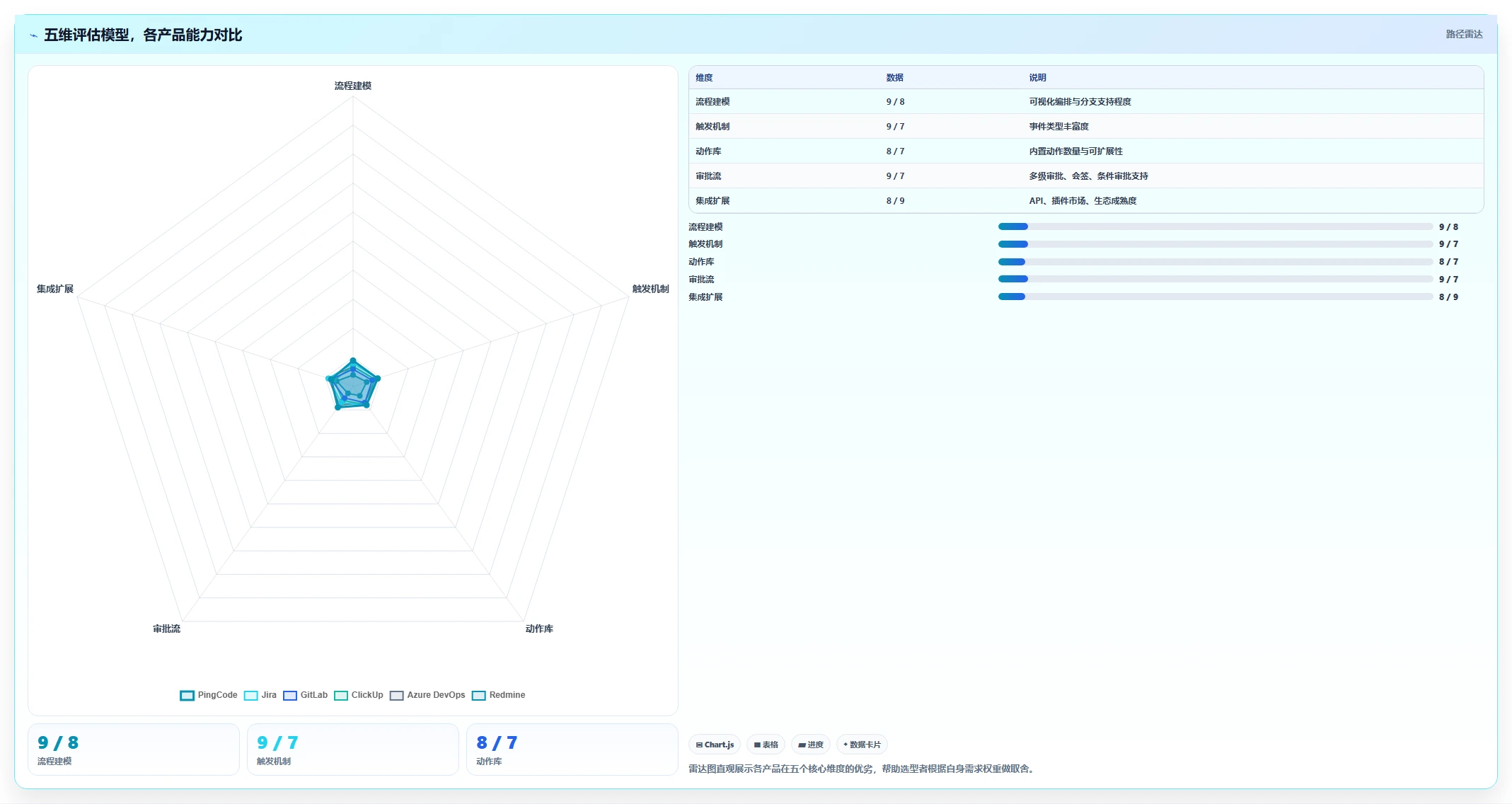Click the 审批流 progress bar
Image resolution: width=1512 pixels, height=804 pixels.
click(x=1216, y=279)
